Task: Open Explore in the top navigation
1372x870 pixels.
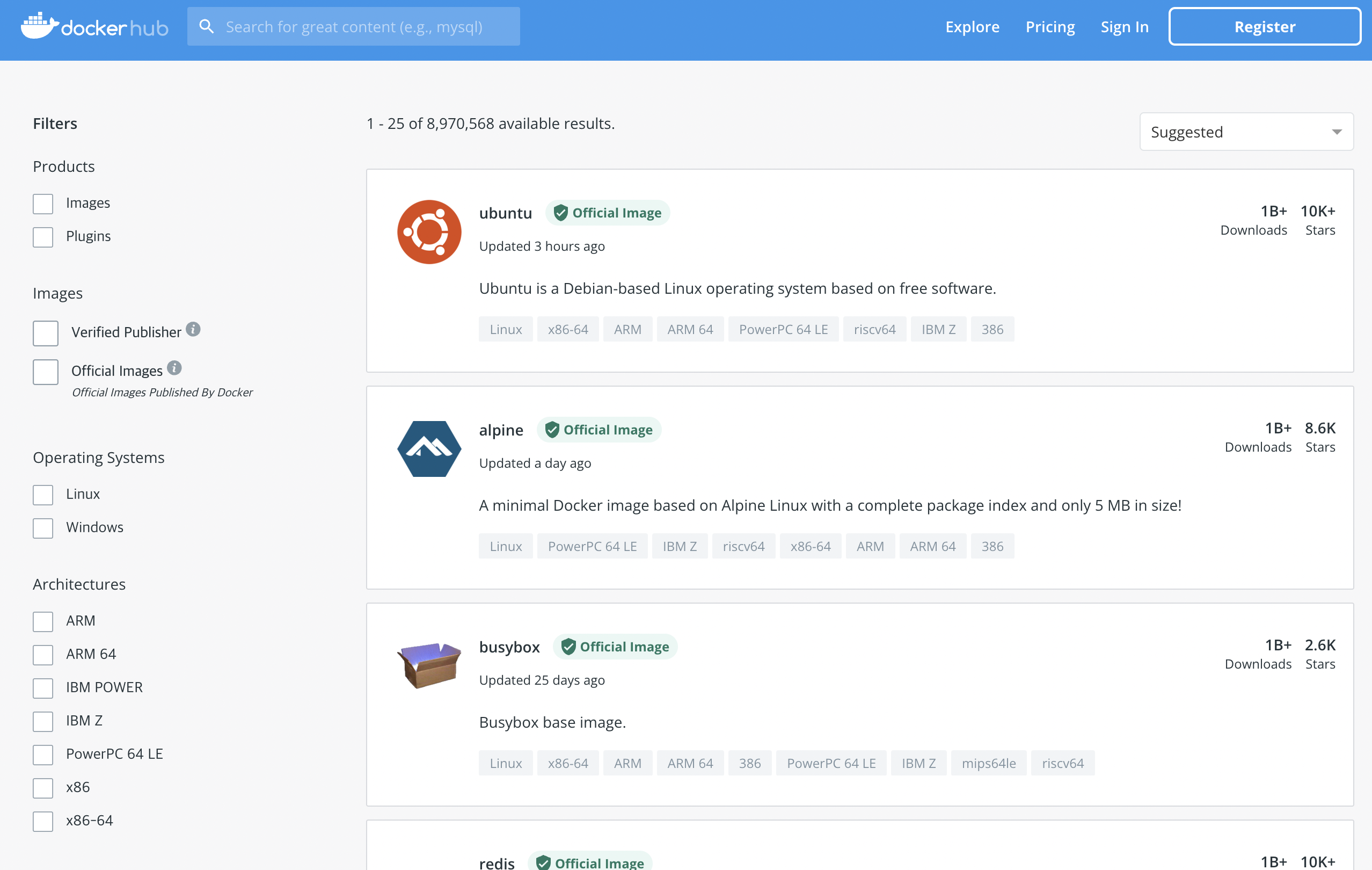Action: click(972, 27)
